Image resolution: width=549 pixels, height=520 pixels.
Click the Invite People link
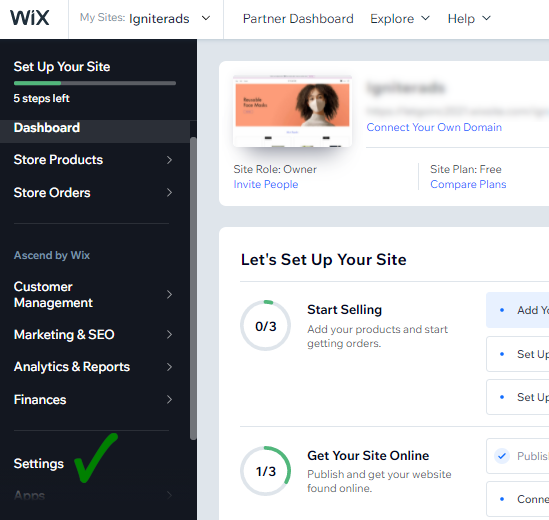266,184
